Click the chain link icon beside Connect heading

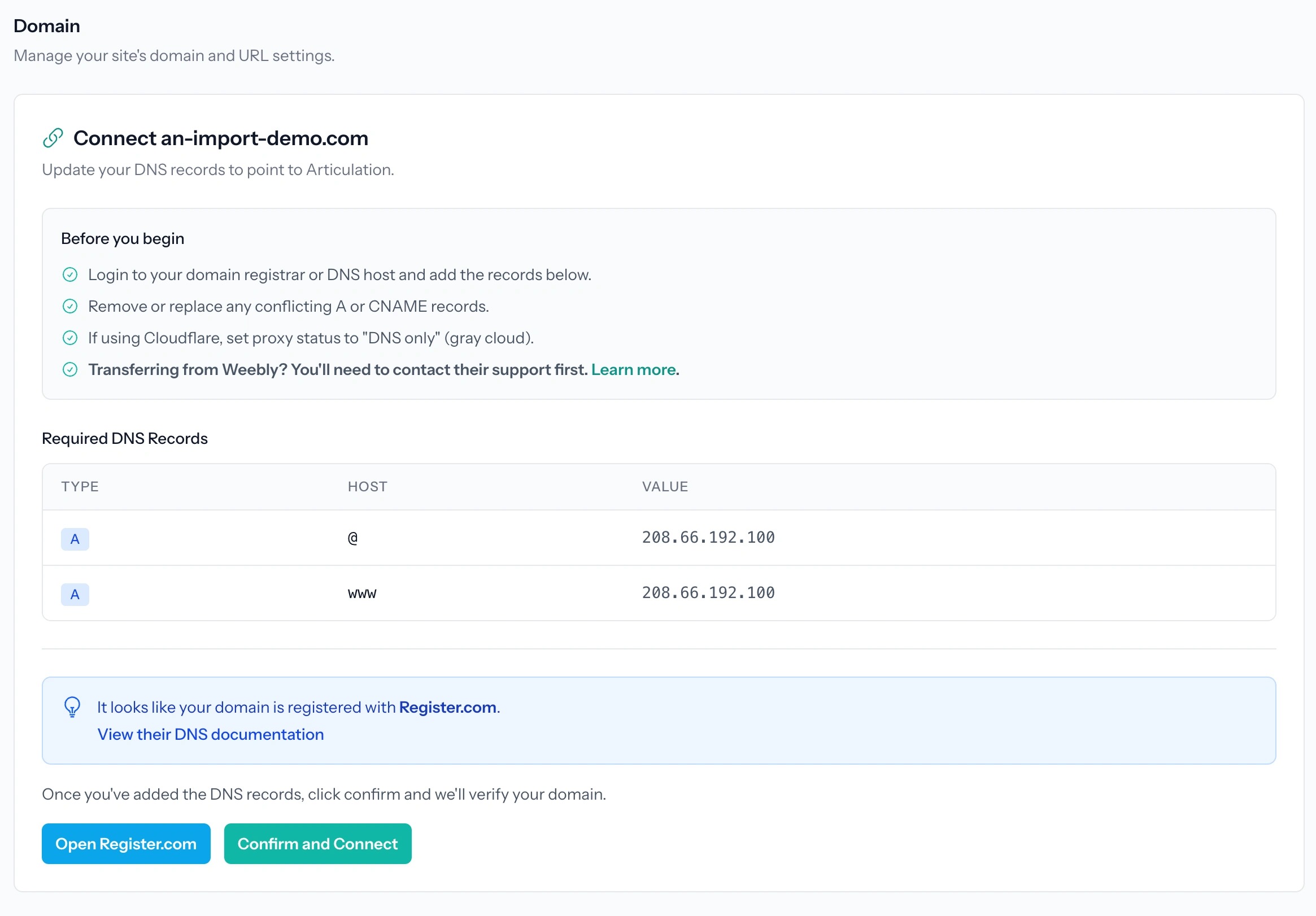click(x=53, y=138)
